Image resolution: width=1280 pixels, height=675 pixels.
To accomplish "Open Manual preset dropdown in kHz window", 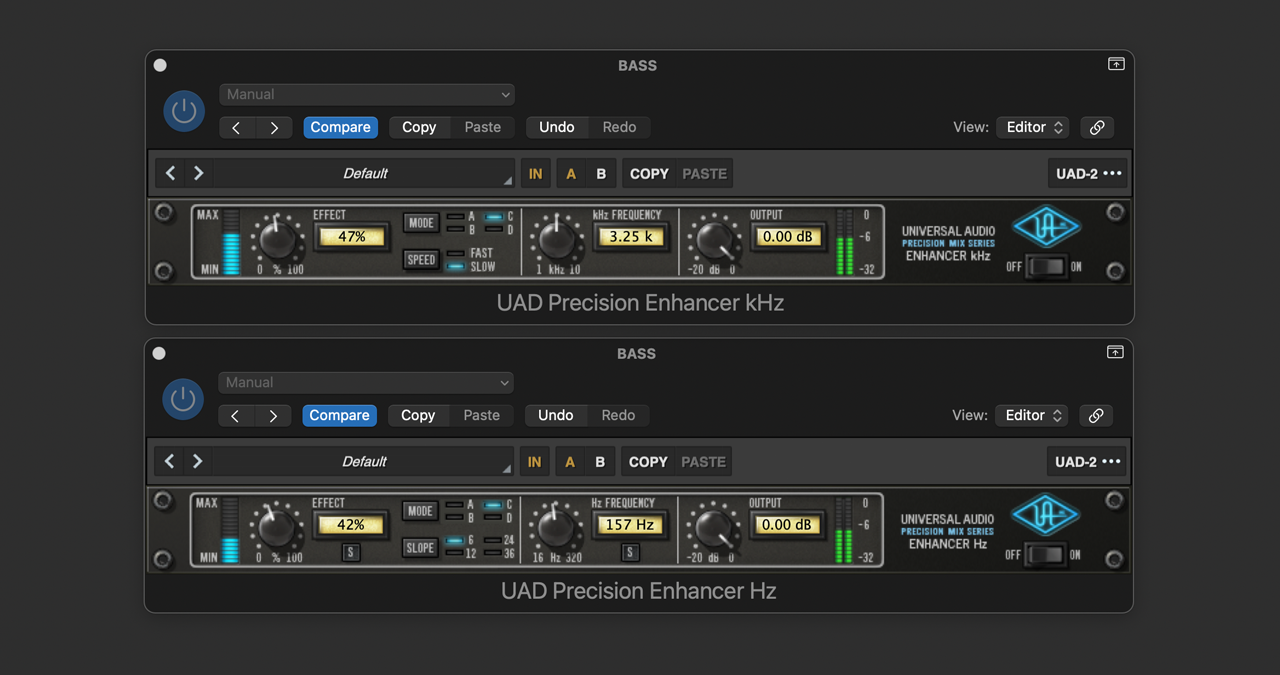I will click(367, 94).
